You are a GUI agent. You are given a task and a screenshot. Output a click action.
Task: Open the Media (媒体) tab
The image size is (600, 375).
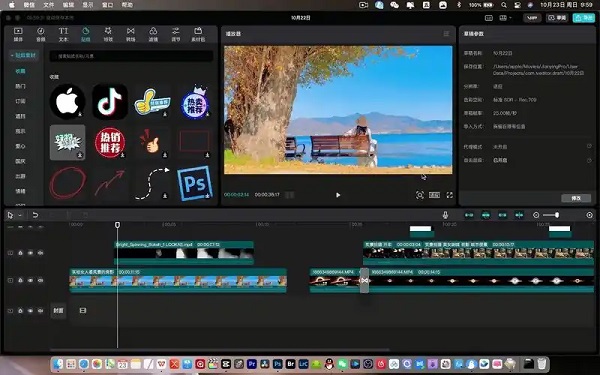[18, 34]
